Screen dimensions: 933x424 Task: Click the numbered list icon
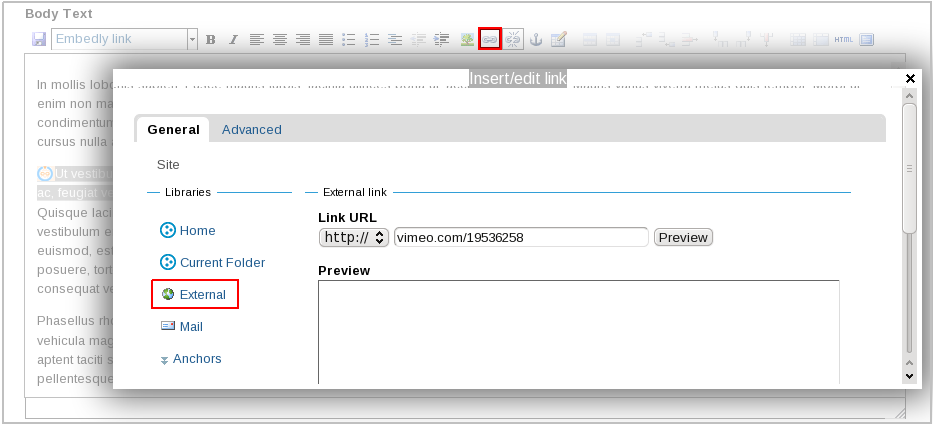pos(372,40)
